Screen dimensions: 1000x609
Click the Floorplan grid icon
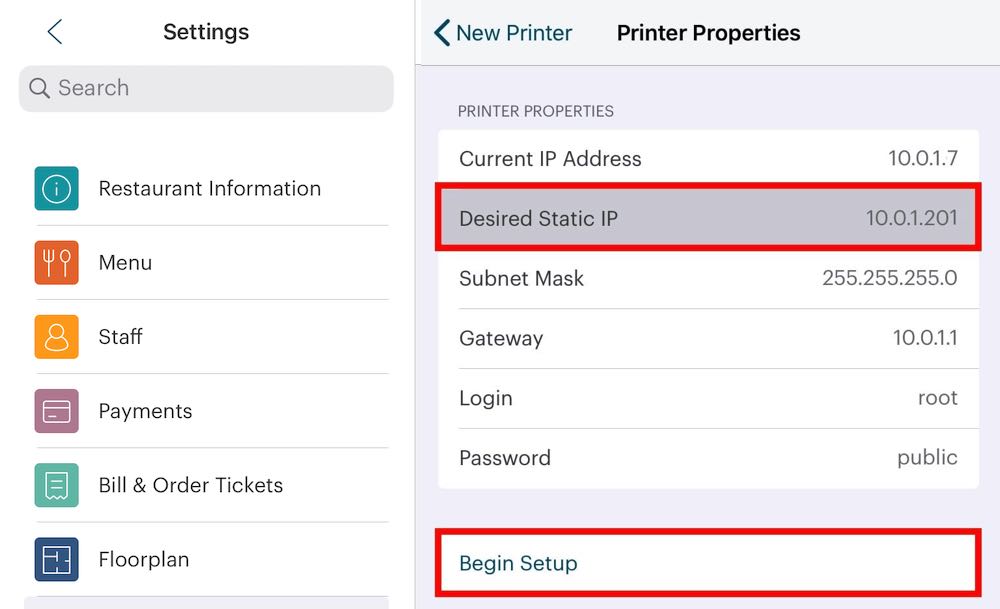tap(56, 559)
